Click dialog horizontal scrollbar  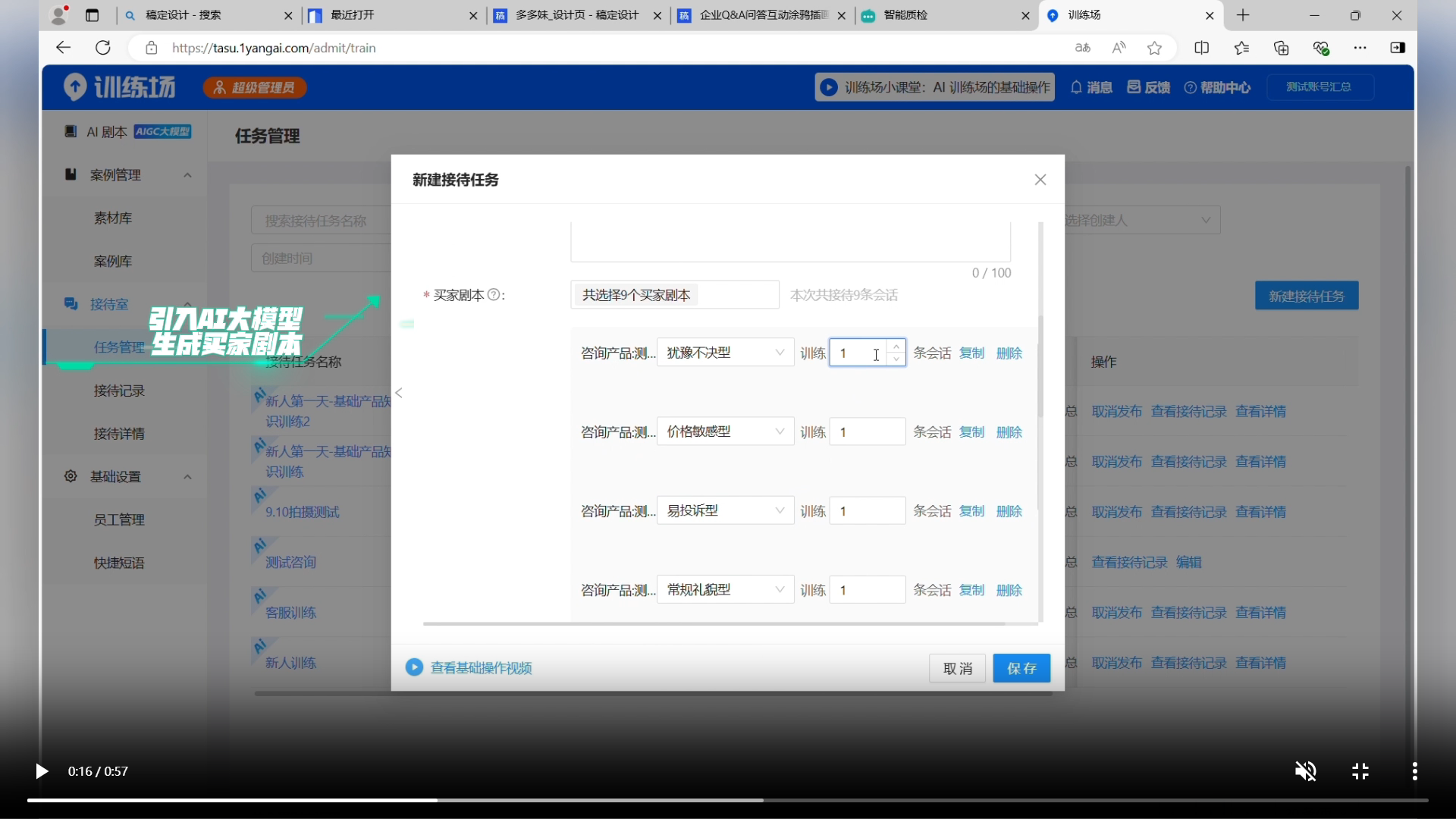714,624
